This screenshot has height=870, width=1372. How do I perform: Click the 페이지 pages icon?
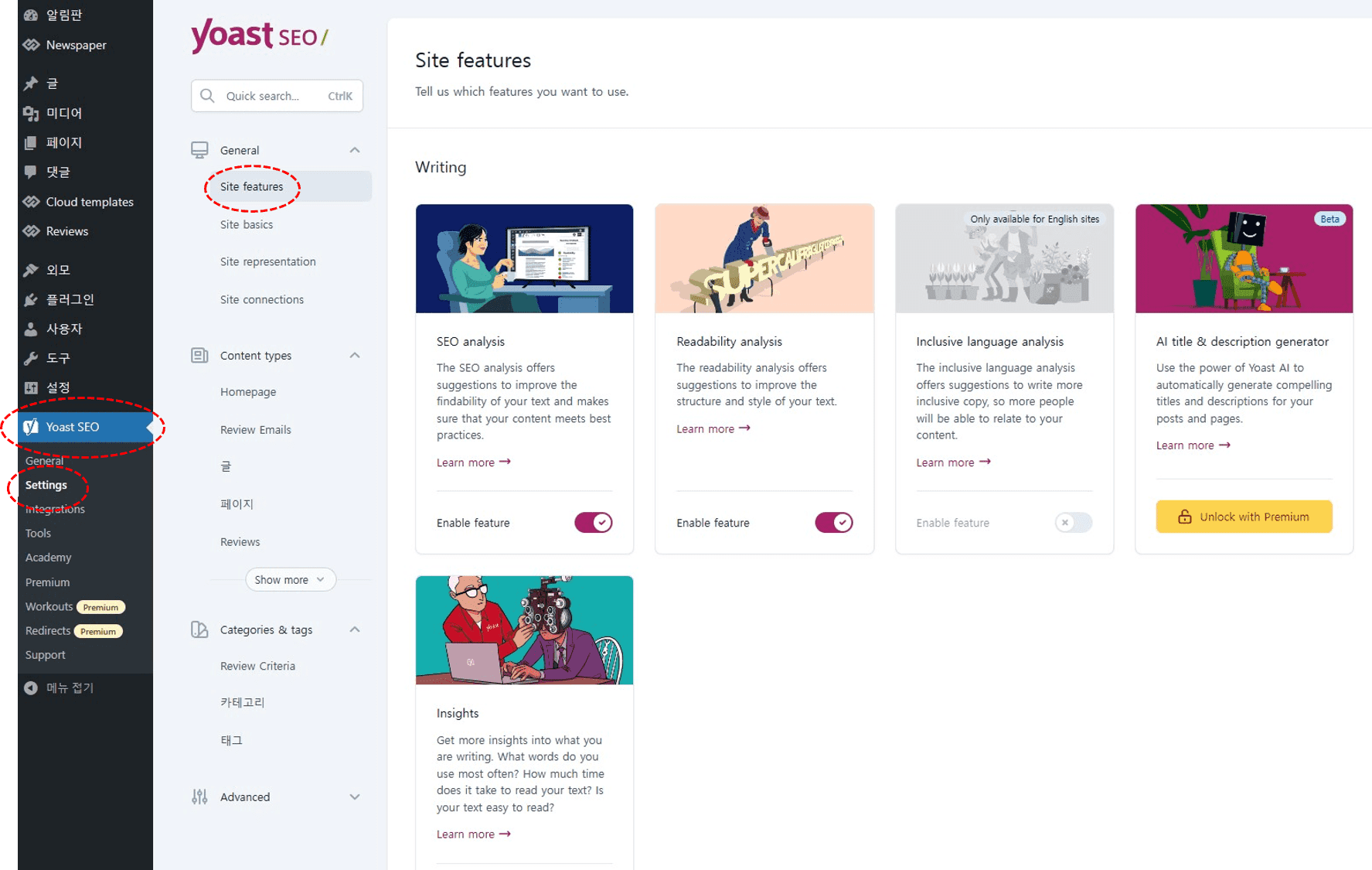[31, 142]
